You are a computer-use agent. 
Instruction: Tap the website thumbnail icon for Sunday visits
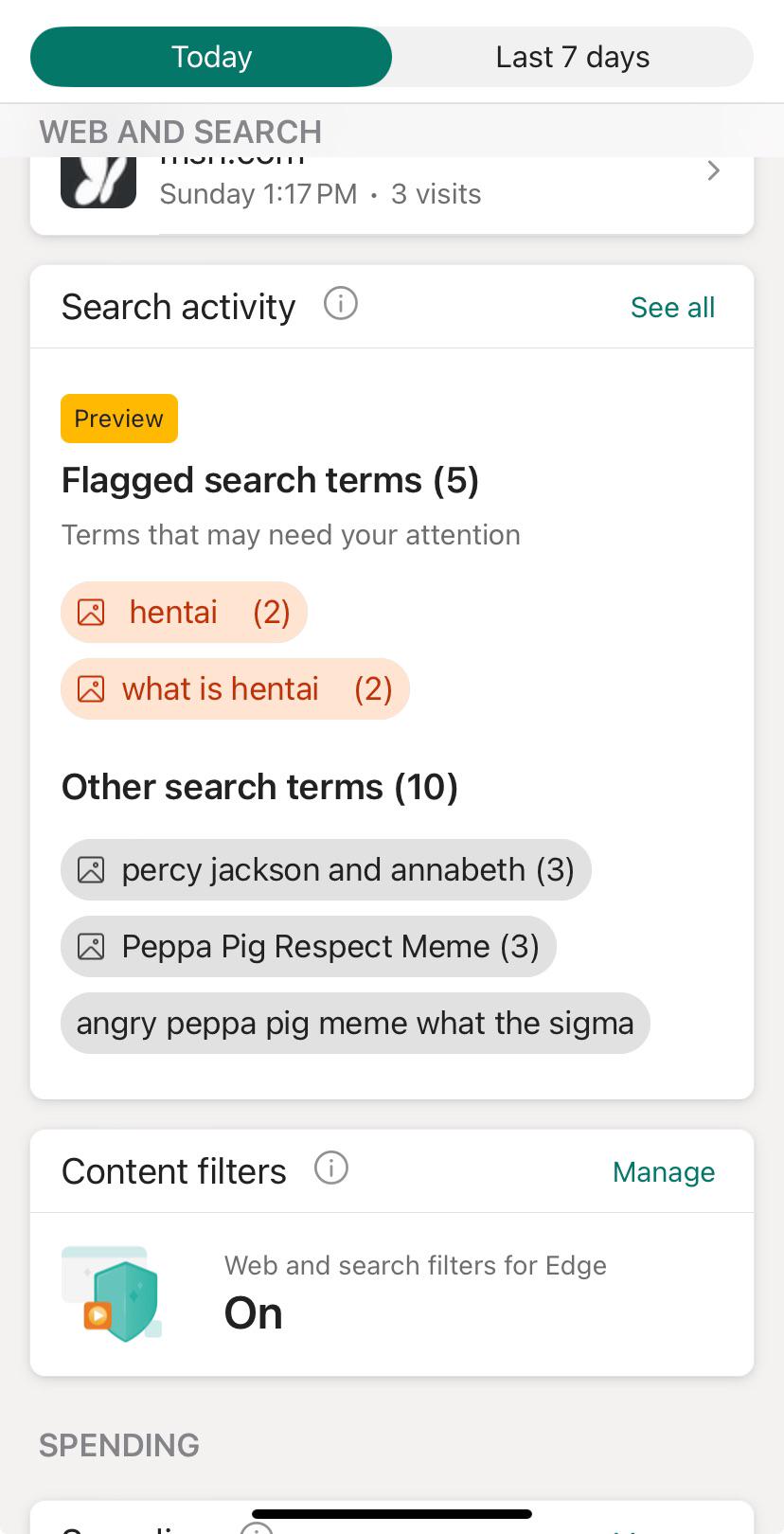98,182
